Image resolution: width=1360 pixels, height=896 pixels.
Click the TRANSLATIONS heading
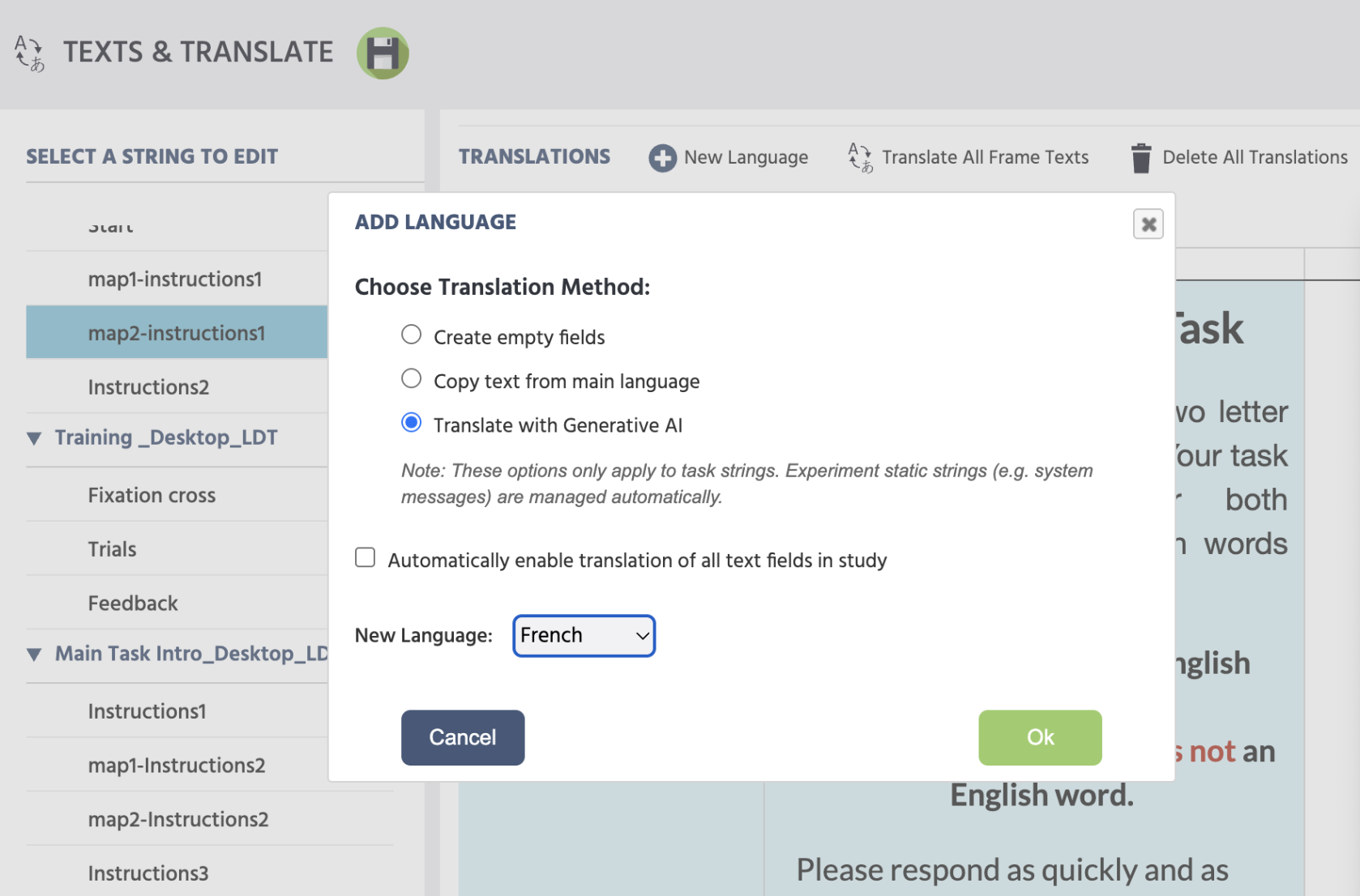tap(534, 156)
